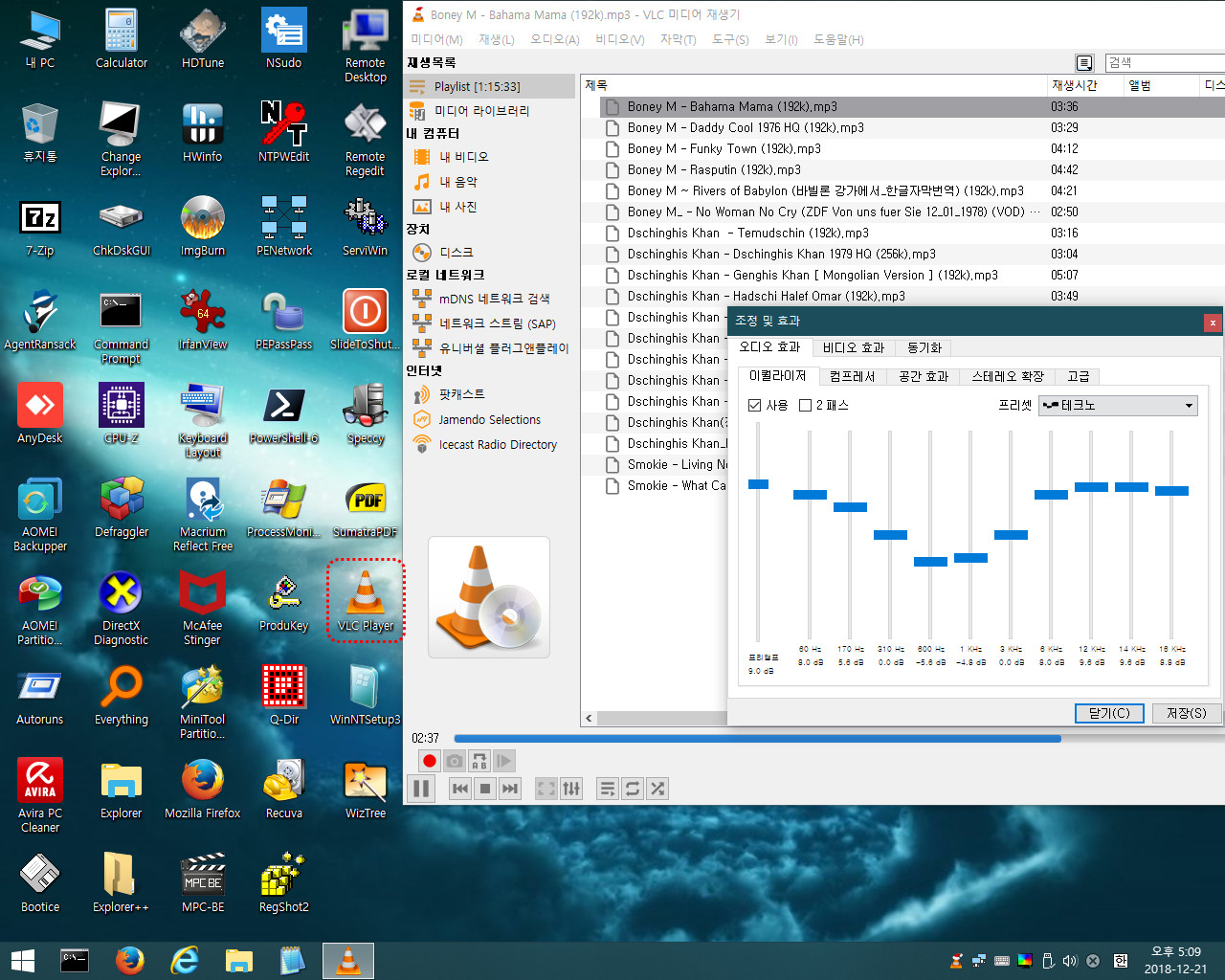Open SumatraPDF desktop shortcut

click(x=365, y=507)
